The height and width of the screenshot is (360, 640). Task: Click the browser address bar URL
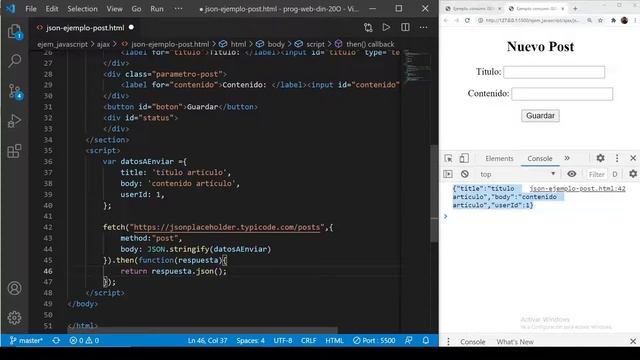[x=532, y=20]
